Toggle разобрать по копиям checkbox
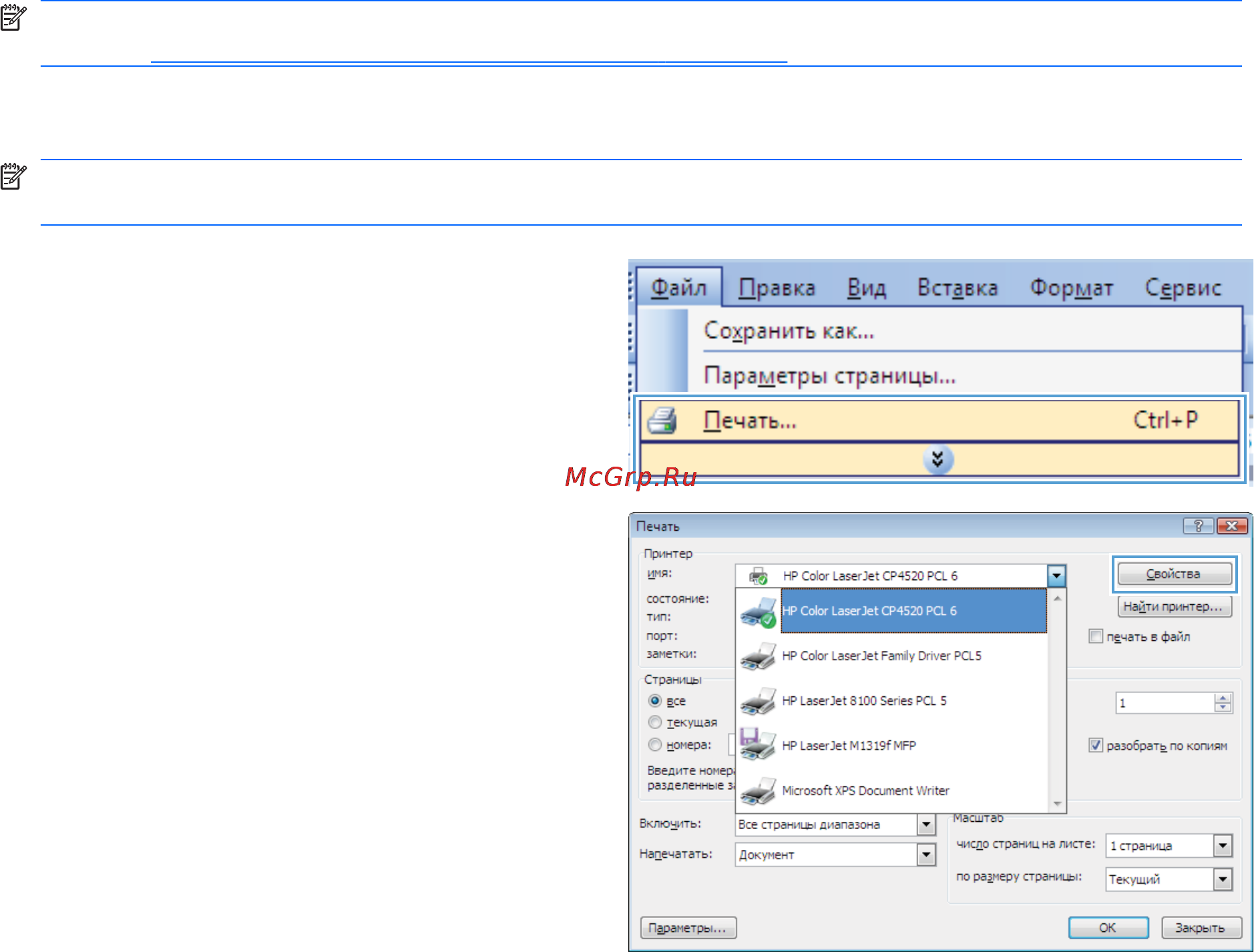 coord(1096,745)
